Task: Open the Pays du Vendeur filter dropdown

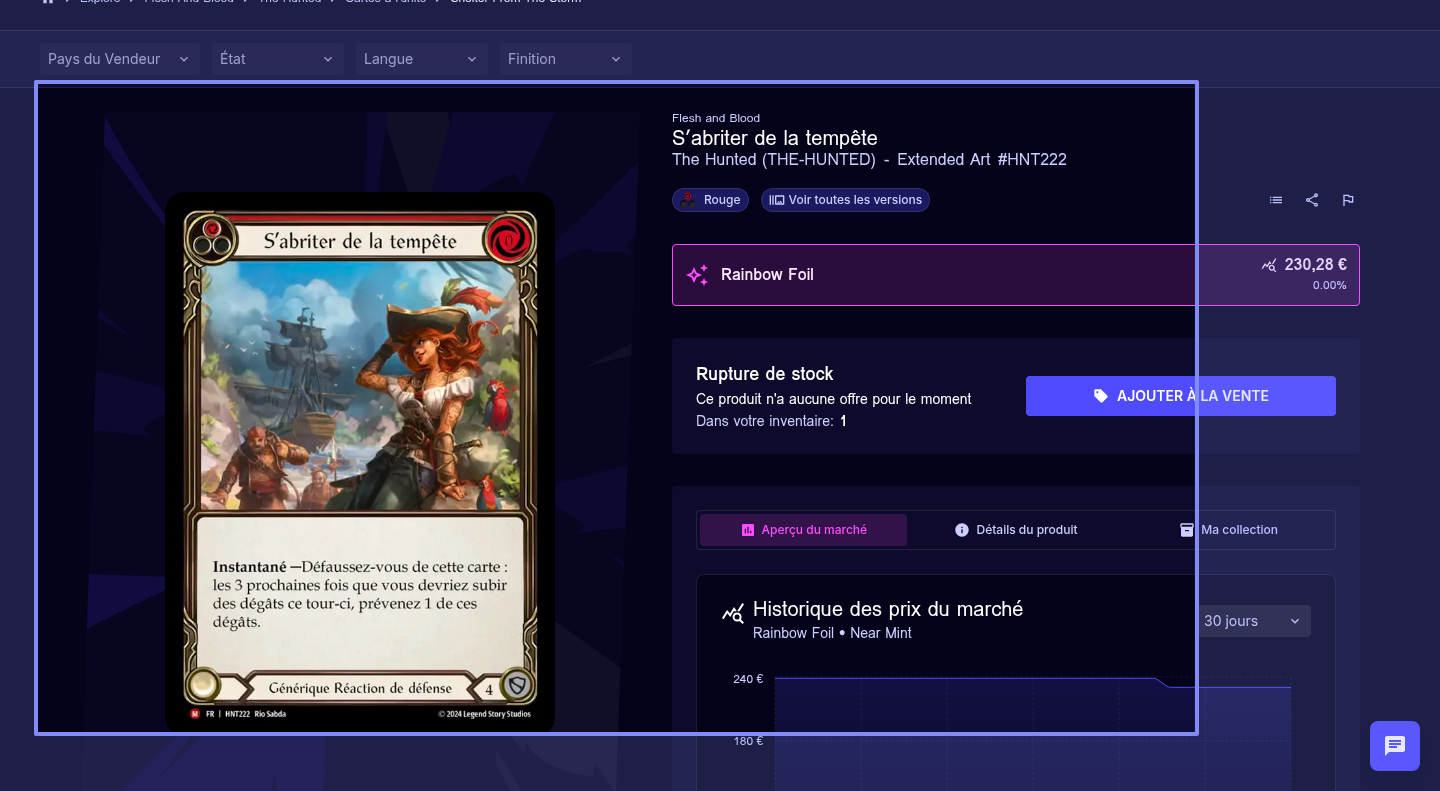Action: (x=120, y=59)
